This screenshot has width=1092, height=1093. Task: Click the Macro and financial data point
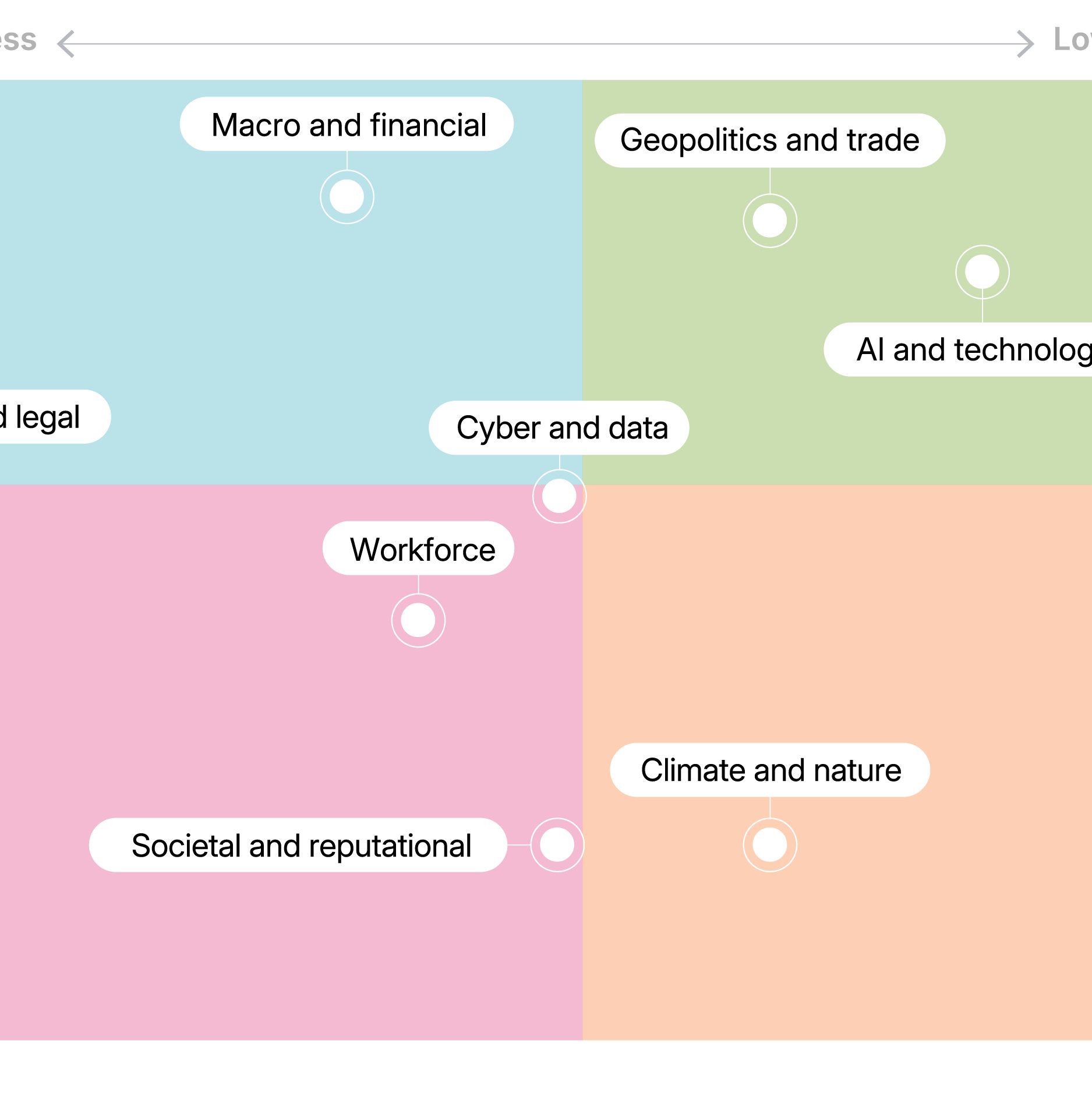coord(347,197)
